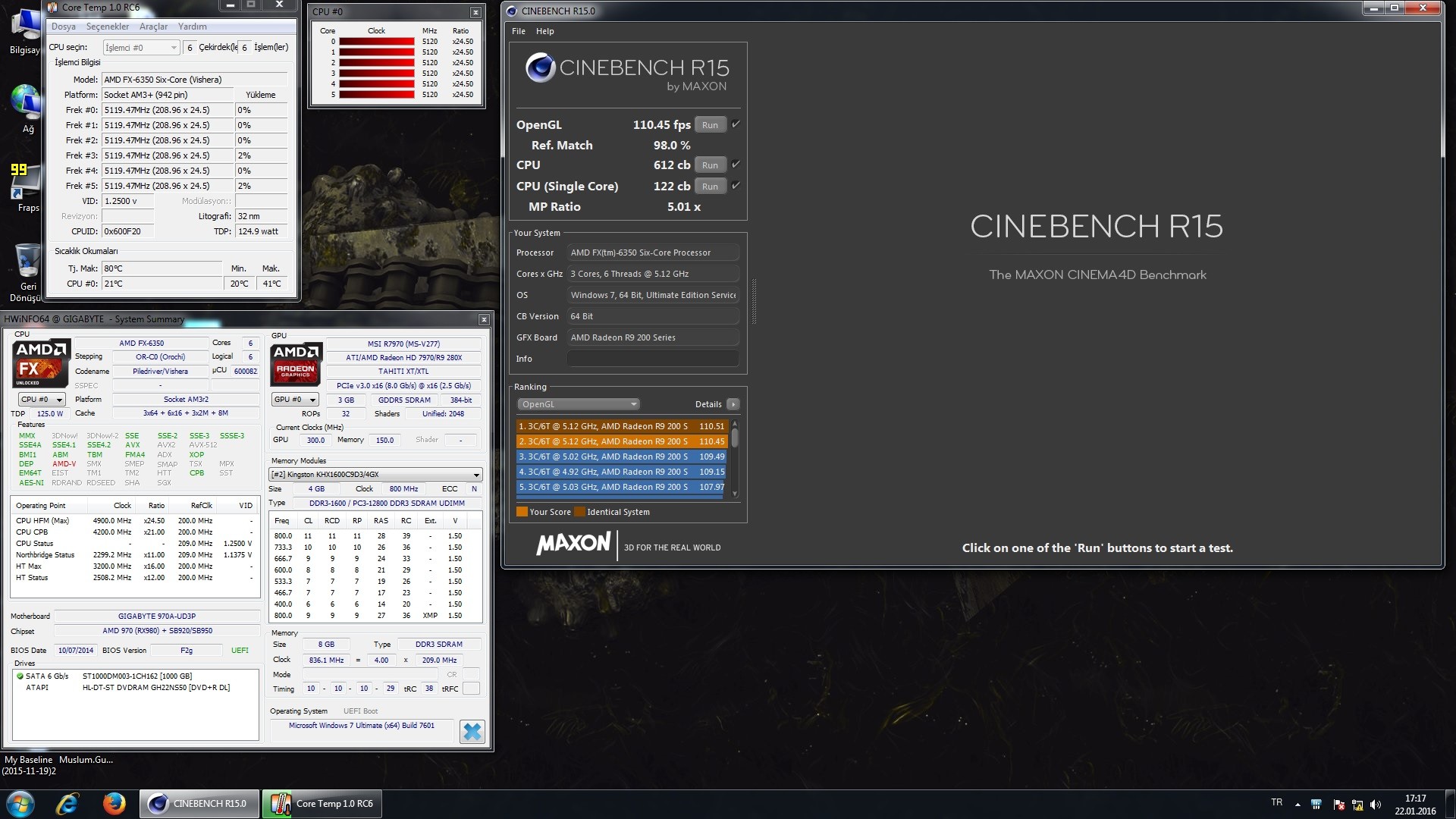Click Muslum.Gu... desktop file

86,759
